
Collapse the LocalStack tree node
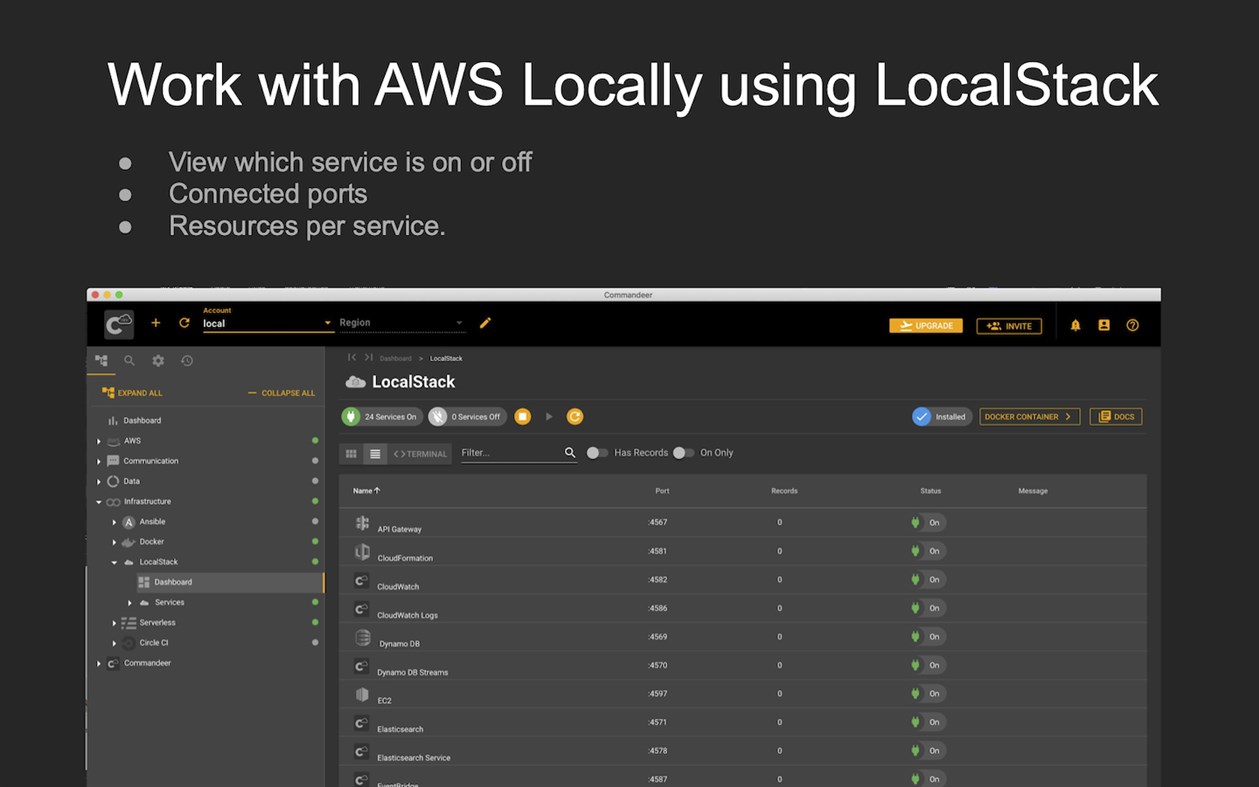point(114,562)
